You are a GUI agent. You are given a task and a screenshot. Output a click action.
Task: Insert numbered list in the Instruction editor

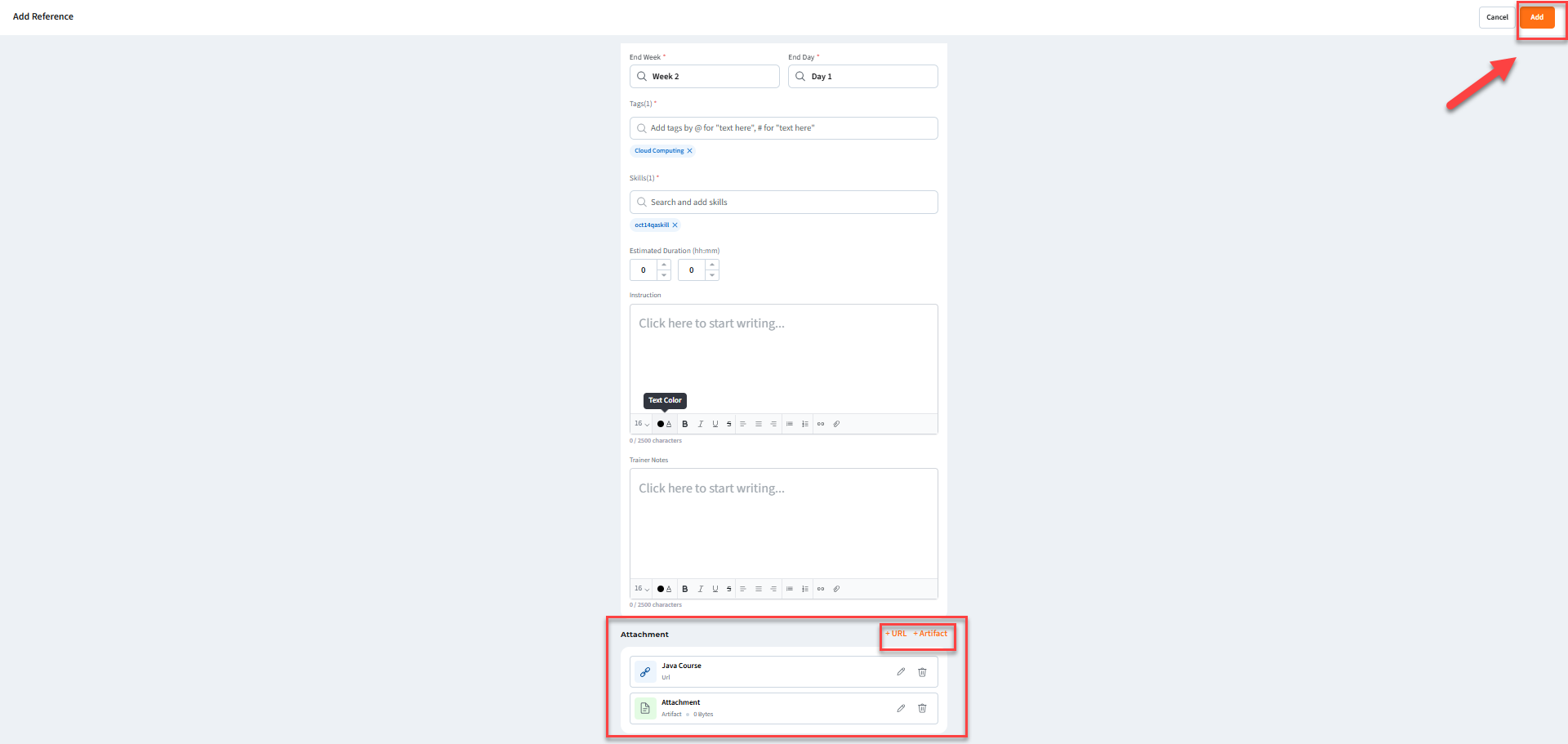tap(805, 424)
